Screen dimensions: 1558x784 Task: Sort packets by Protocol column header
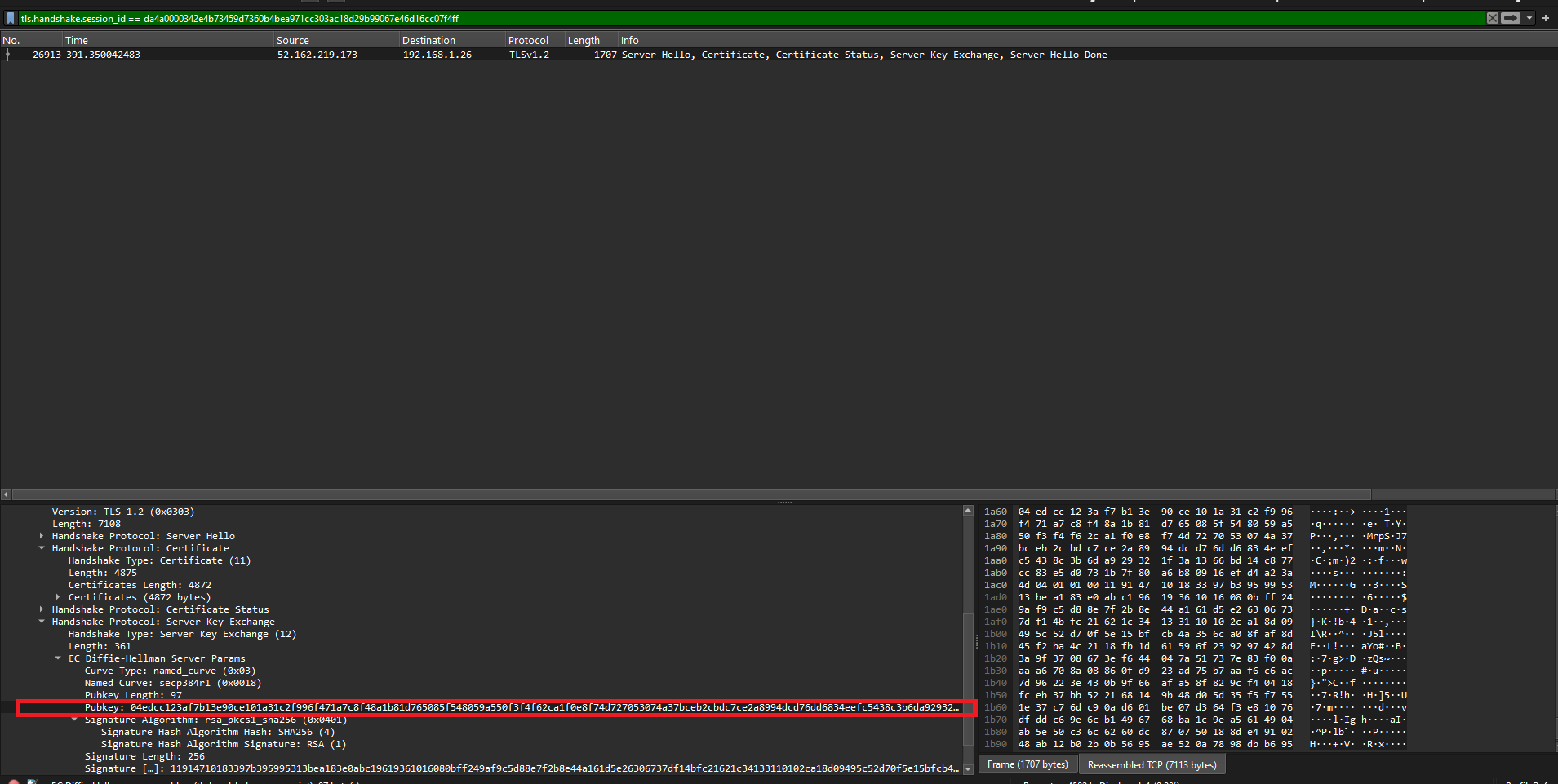(x=528, y=40)
